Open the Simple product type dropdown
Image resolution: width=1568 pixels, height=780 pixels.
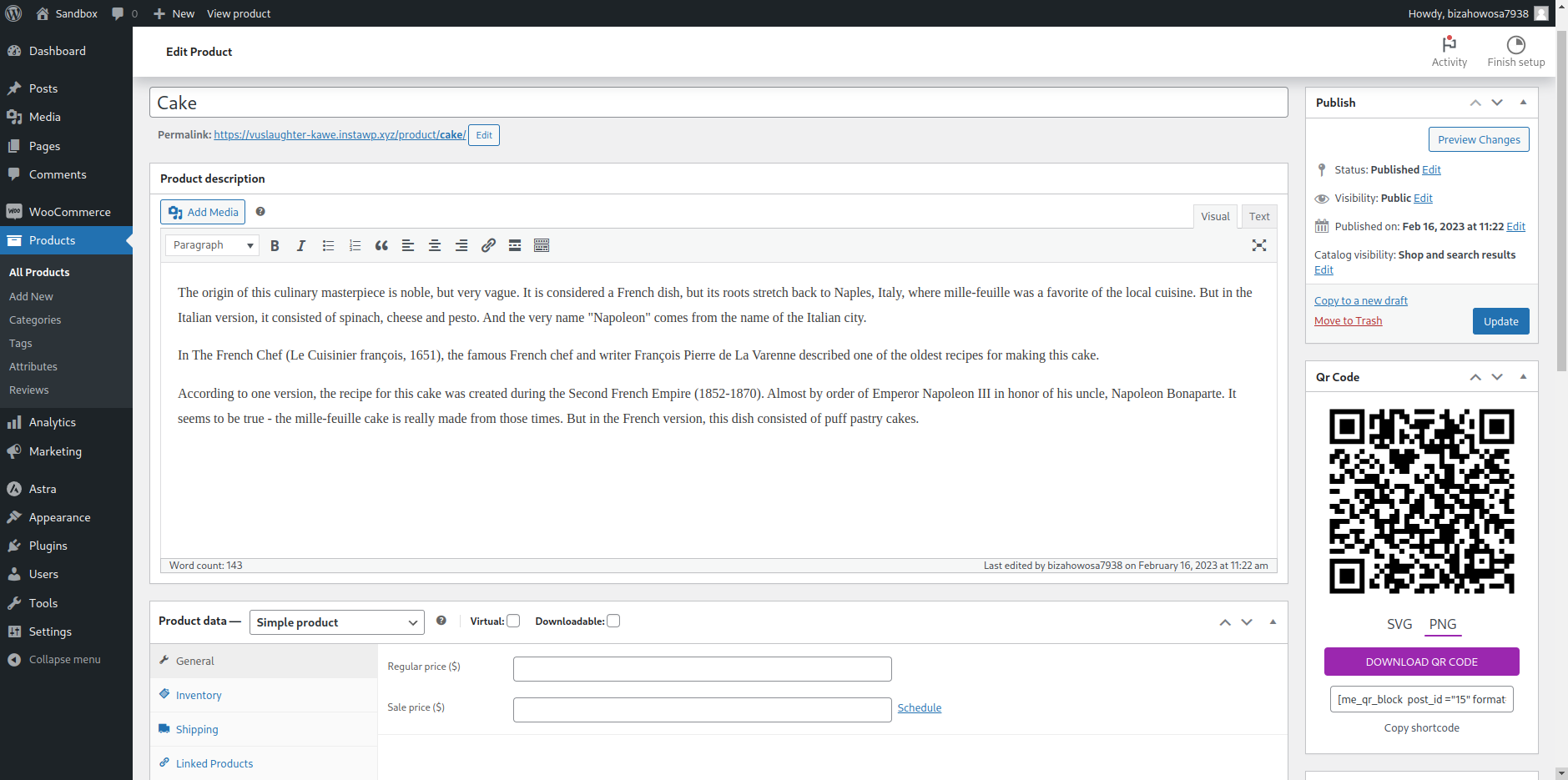(337, 622)
